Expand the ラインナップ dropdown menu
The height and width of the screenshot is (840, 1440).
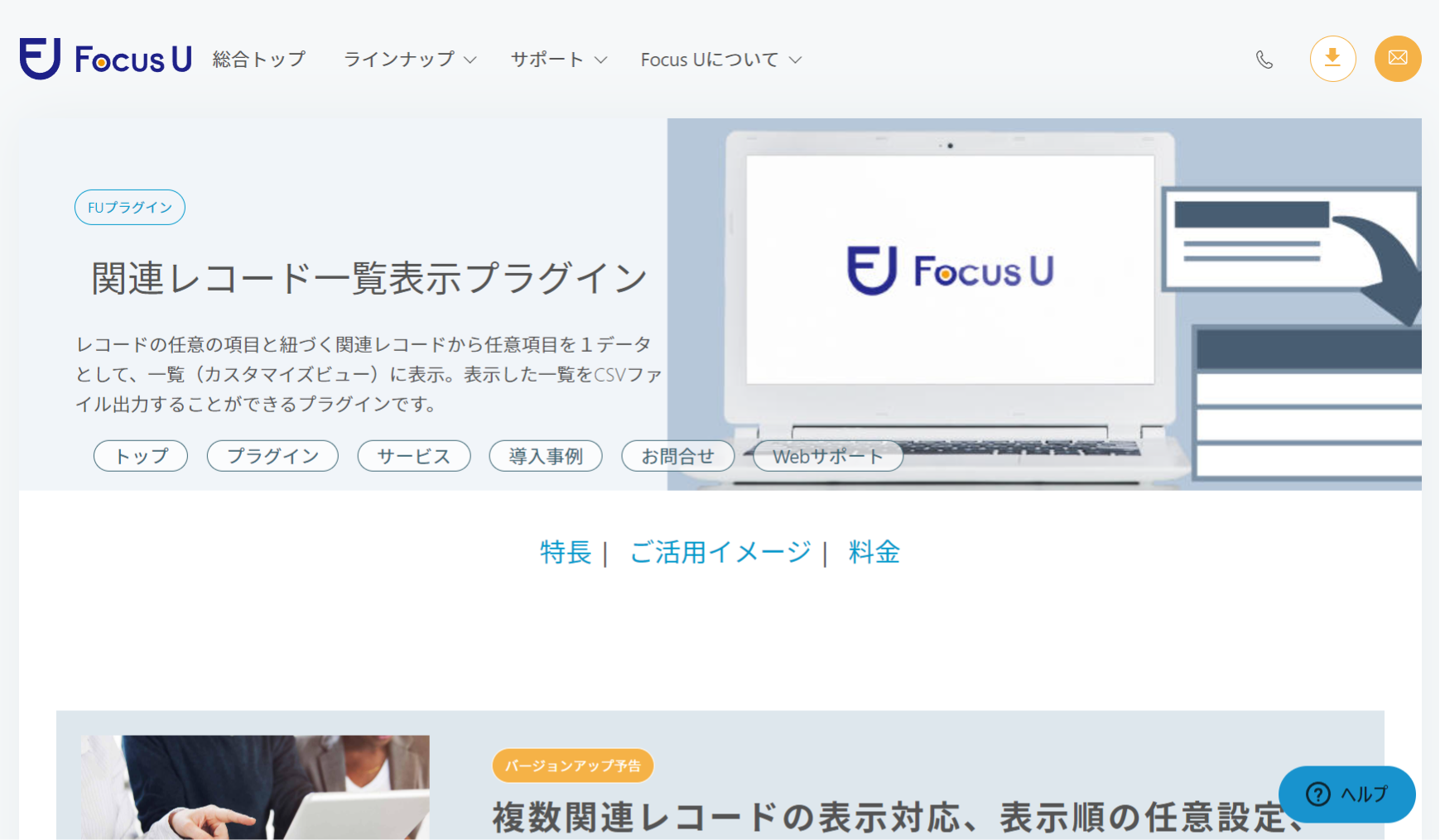tap(410, 60)
